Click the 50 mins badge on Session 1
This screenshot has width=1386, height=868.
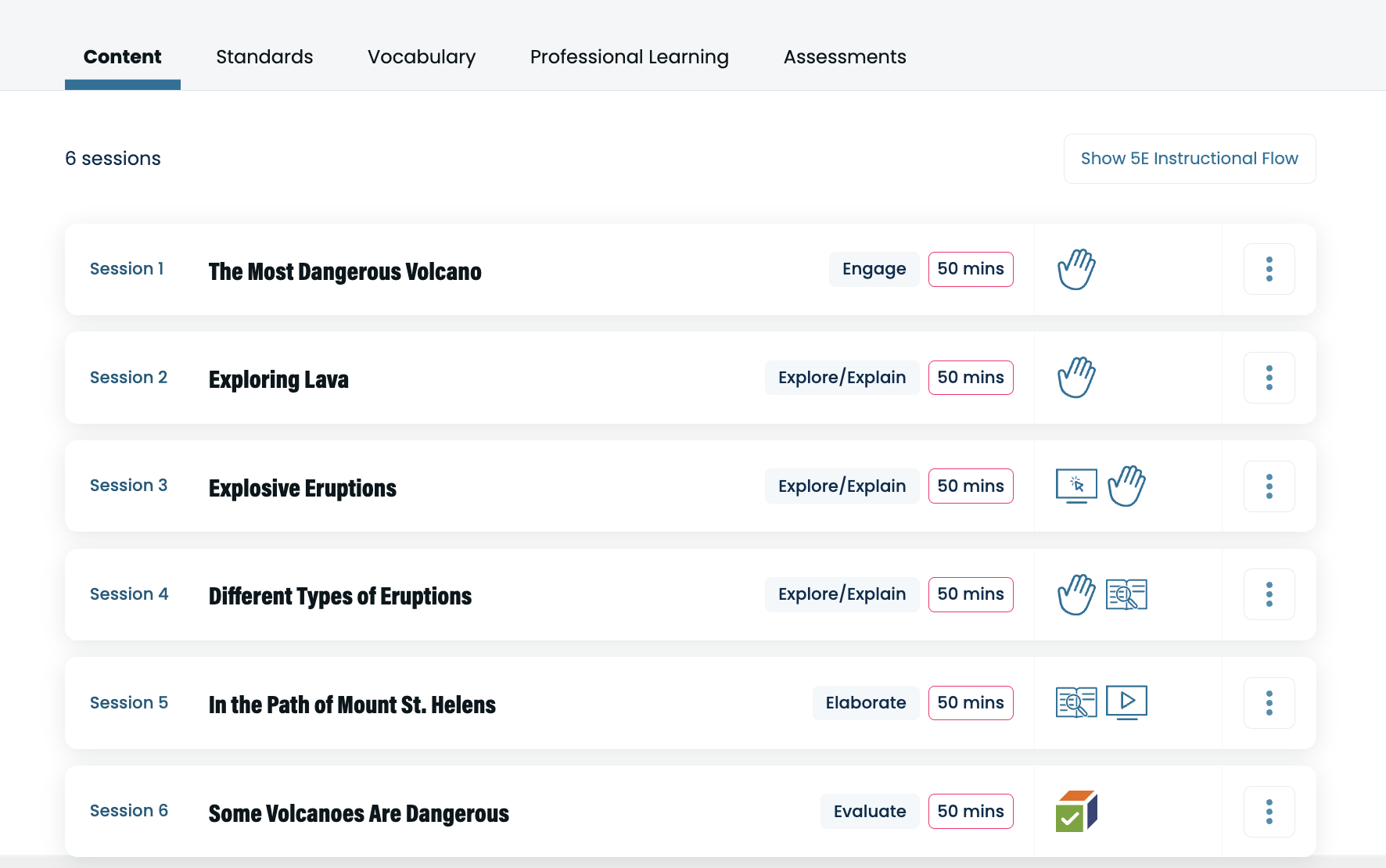[971, 269]
